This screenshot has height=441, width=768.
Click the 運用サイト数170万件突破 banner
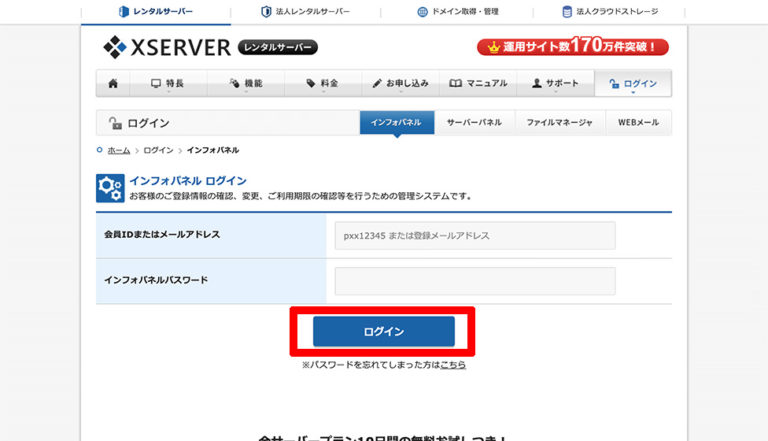point(573,47)
